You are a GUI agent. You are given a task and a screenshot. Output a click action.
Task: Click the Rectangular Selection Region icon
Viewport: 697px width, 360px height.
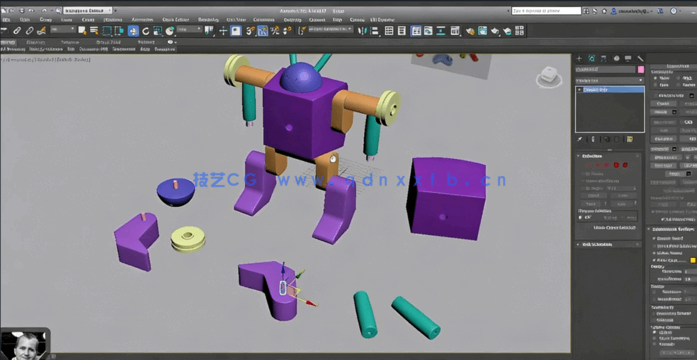tap(107, 31)
